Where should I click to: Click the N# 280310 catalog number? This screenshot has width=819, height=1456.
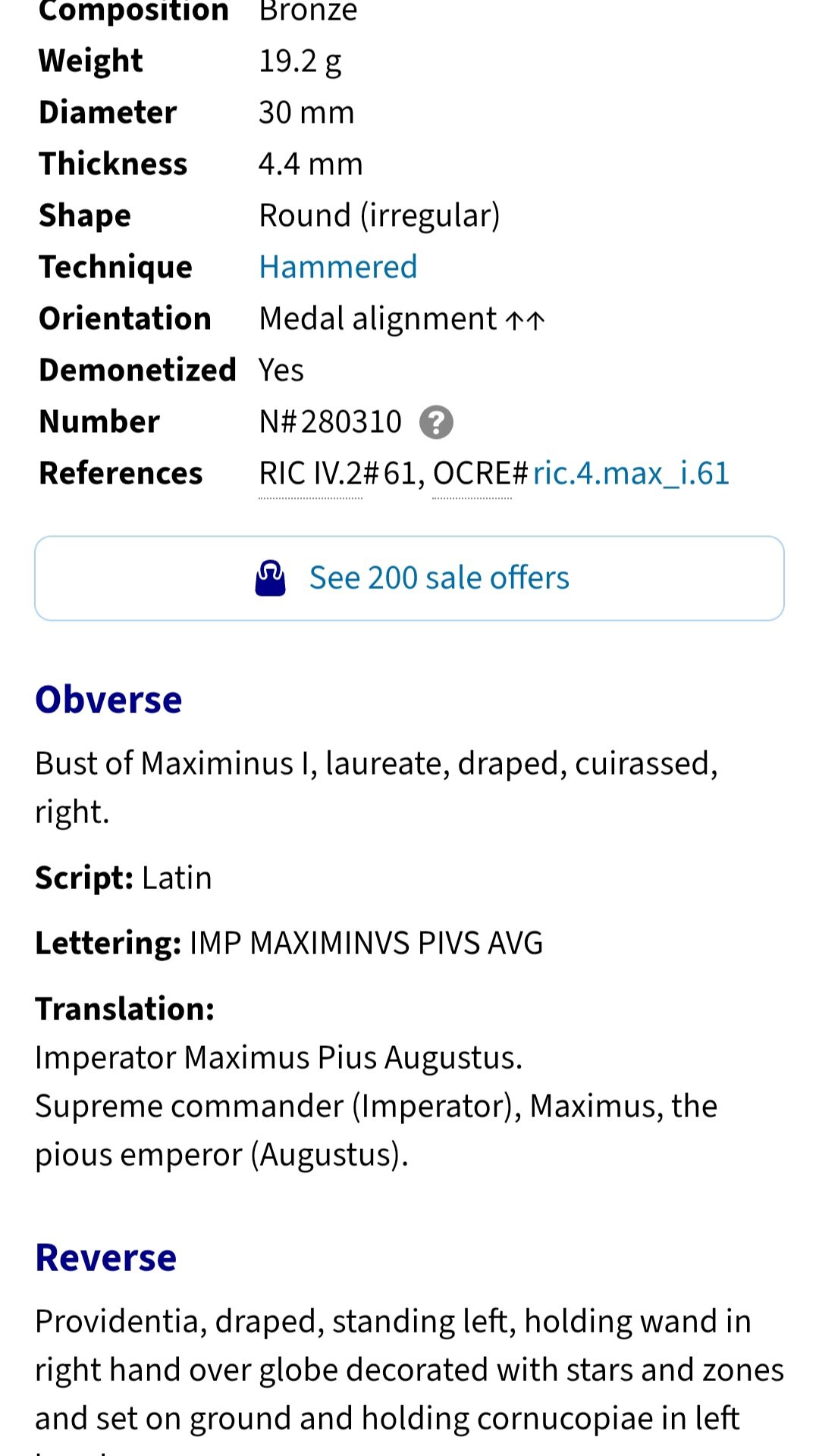[330, 421]
